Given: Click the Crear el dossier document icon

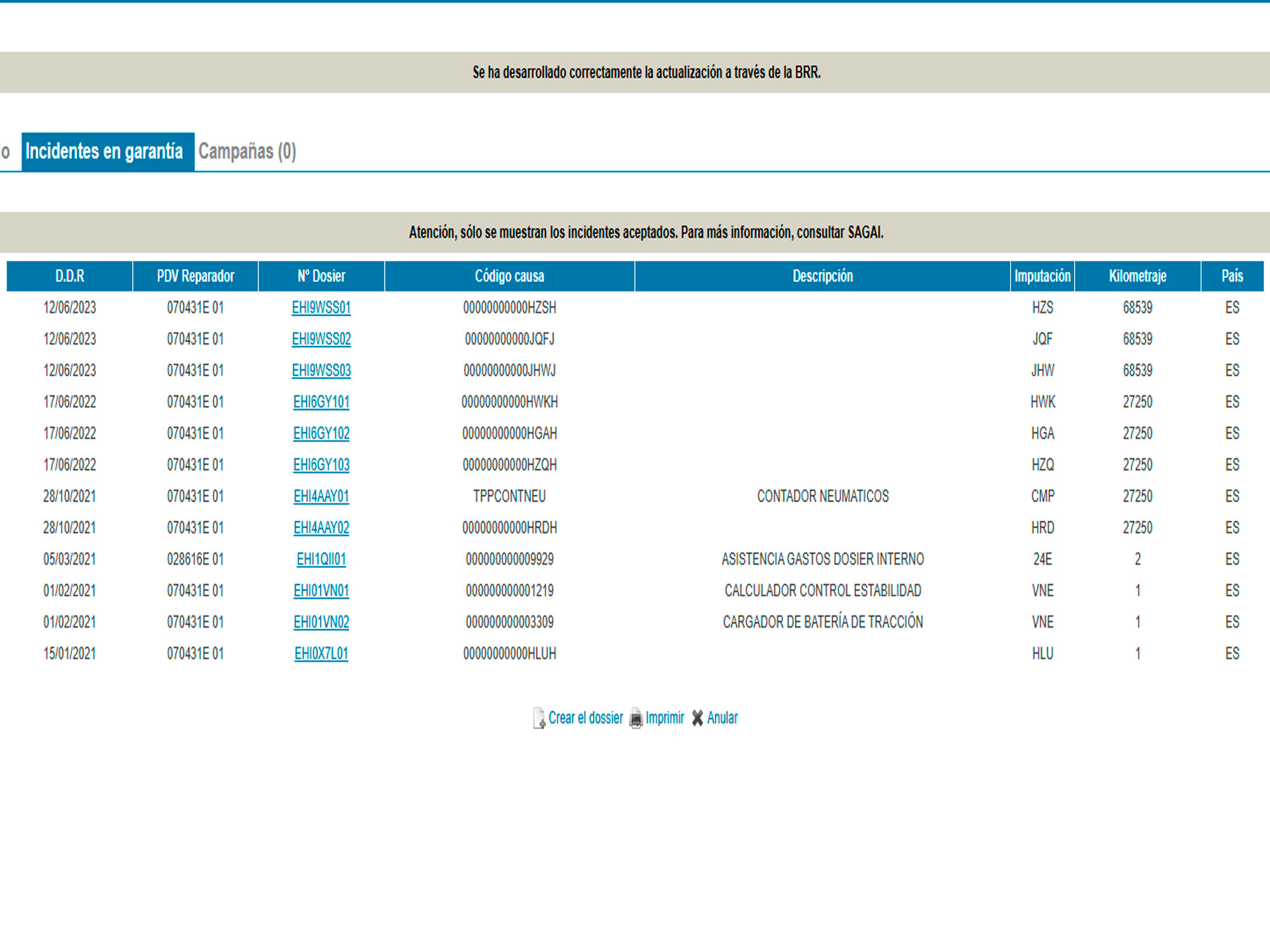Looking at the screenshot, I should tap(538, 718).
